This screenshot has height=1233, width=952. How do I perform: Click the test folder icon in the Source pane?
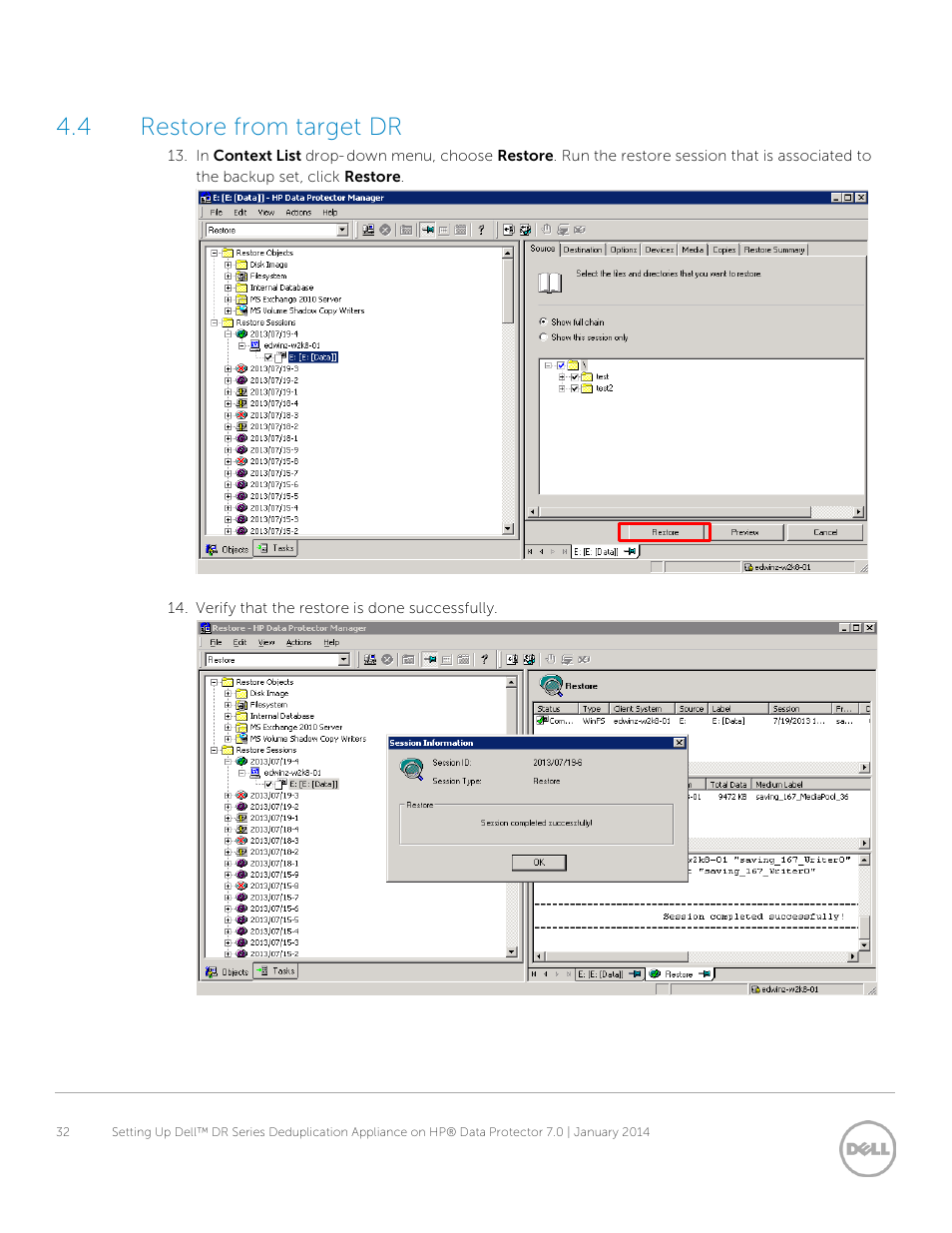[587, 377]
